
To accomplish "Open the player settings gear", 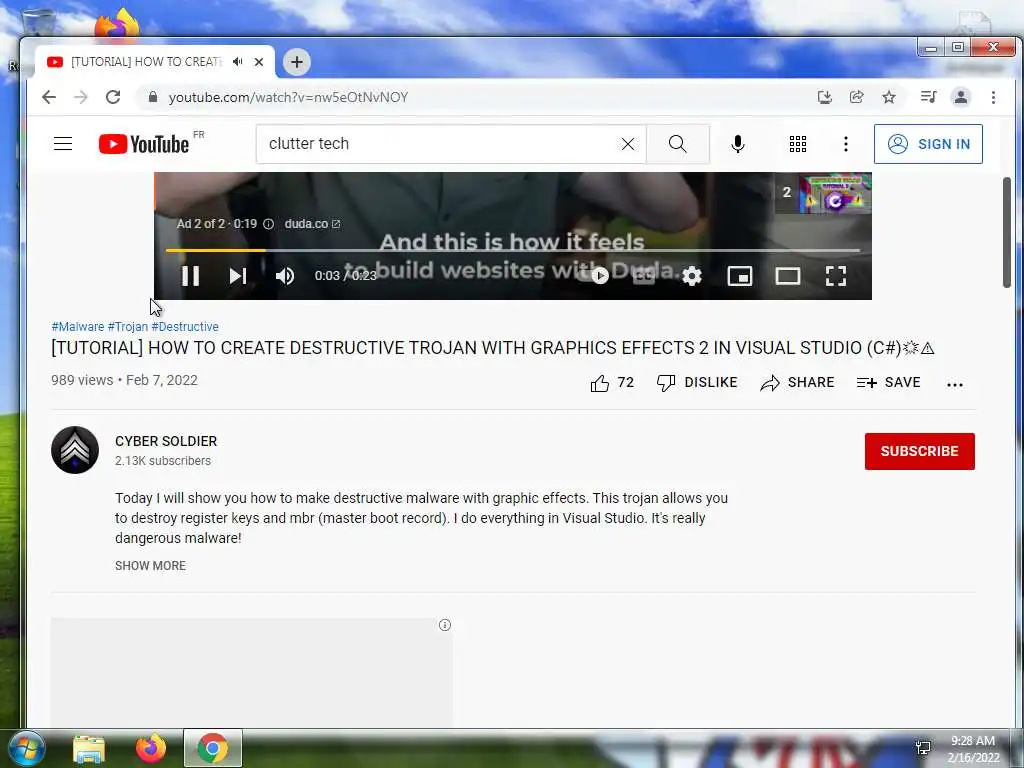I will pyautogui.click(x=692, y=276).
